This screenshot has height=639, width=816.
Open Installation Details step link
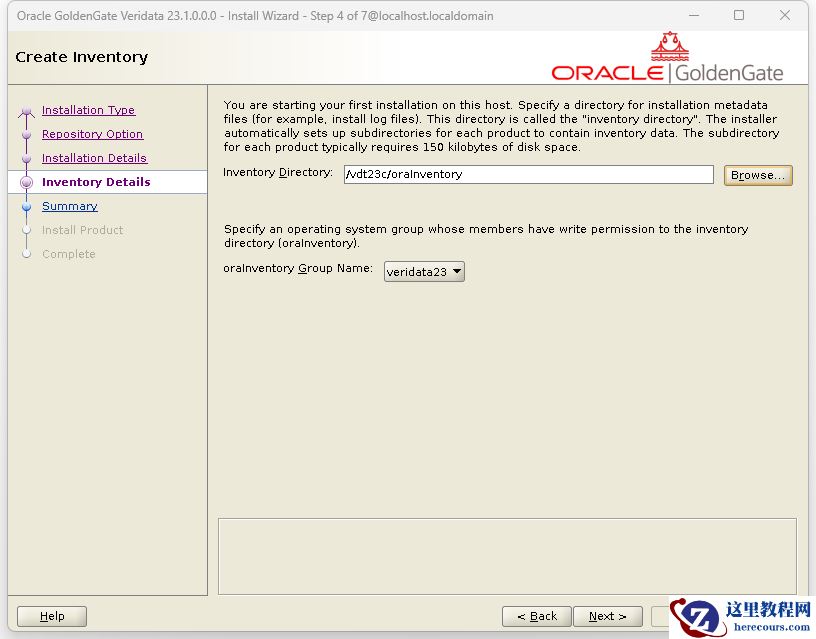click(x=94, y=158)
